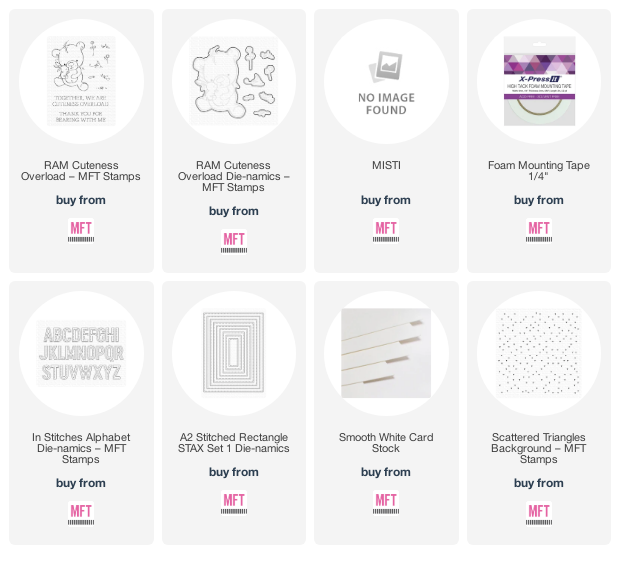620x565 pixels.
Task: Open the alphabet die letters thumbnail
Action: (81, 353)
